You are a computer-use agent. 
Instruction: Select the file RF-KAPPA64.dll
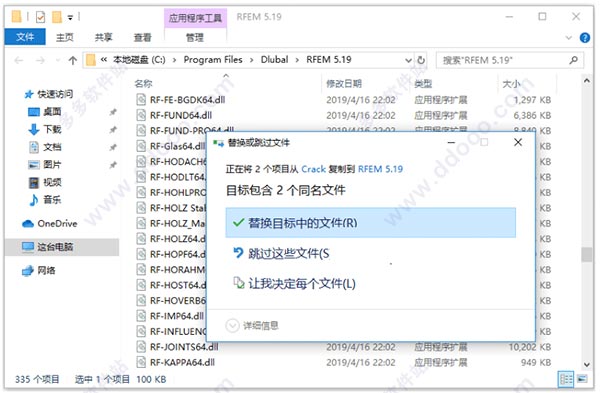click(182, 362)
